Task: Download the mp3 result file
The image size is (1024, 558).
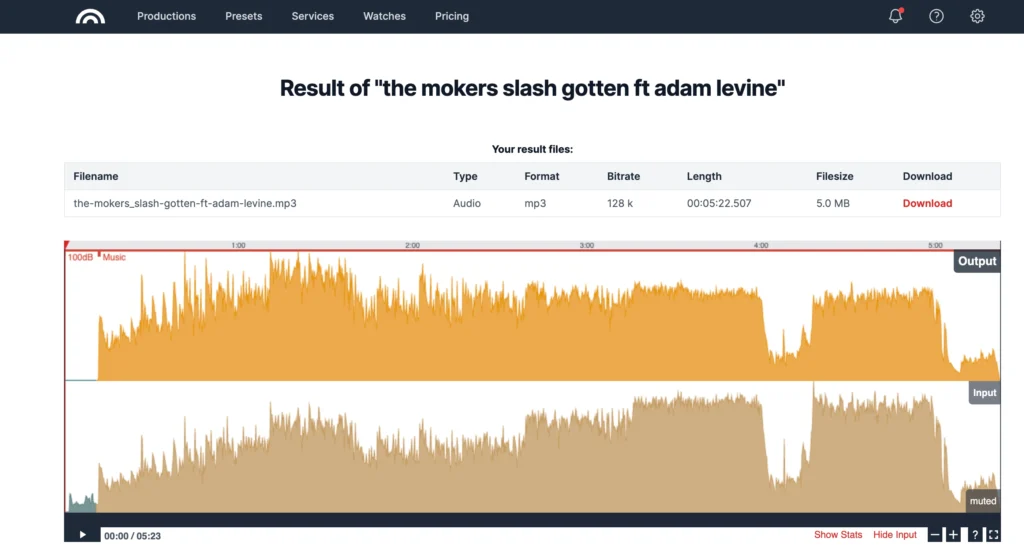Action: click(927, 203)
